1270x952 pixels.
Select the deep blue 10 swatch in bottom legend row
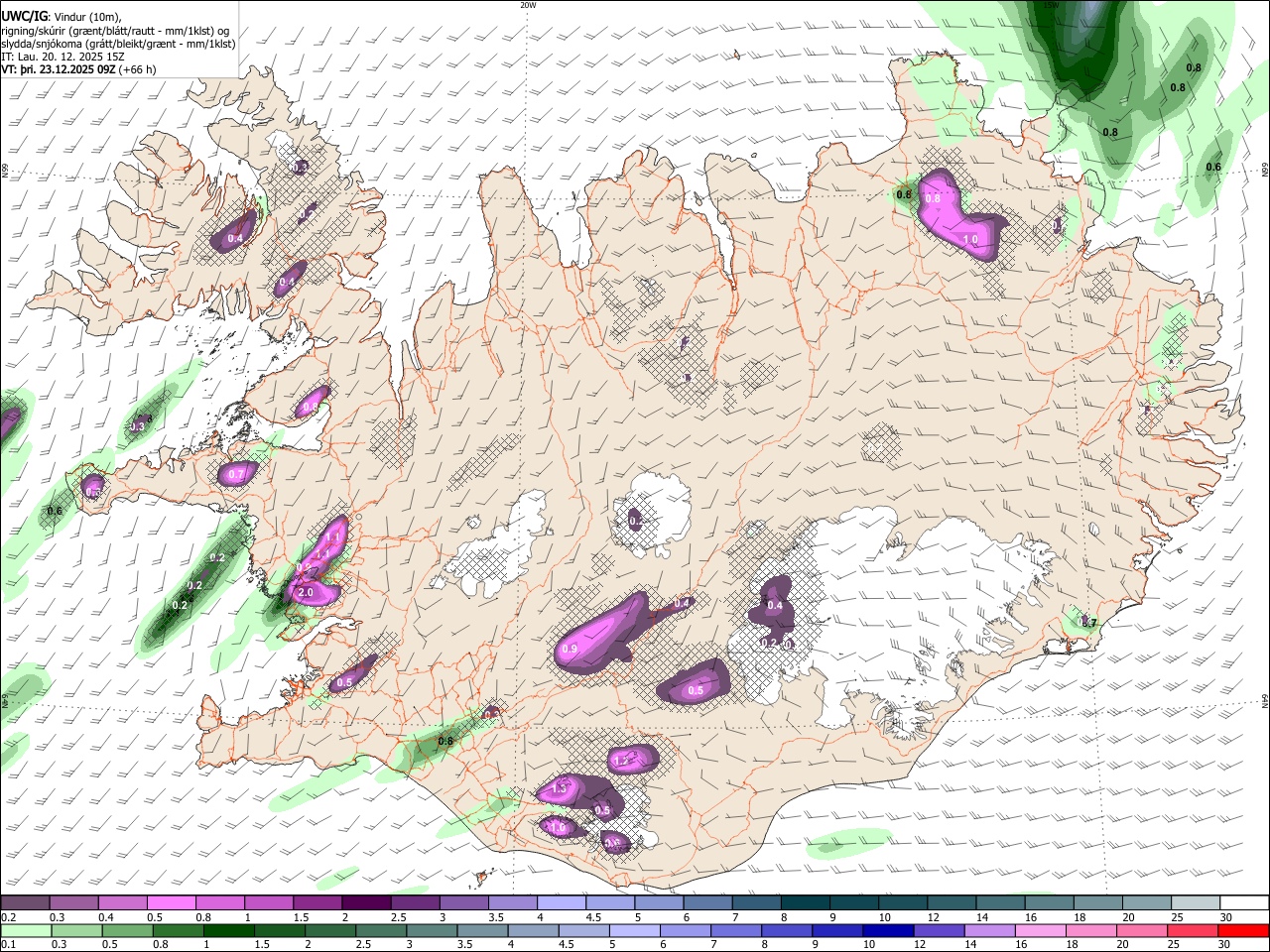888,930
